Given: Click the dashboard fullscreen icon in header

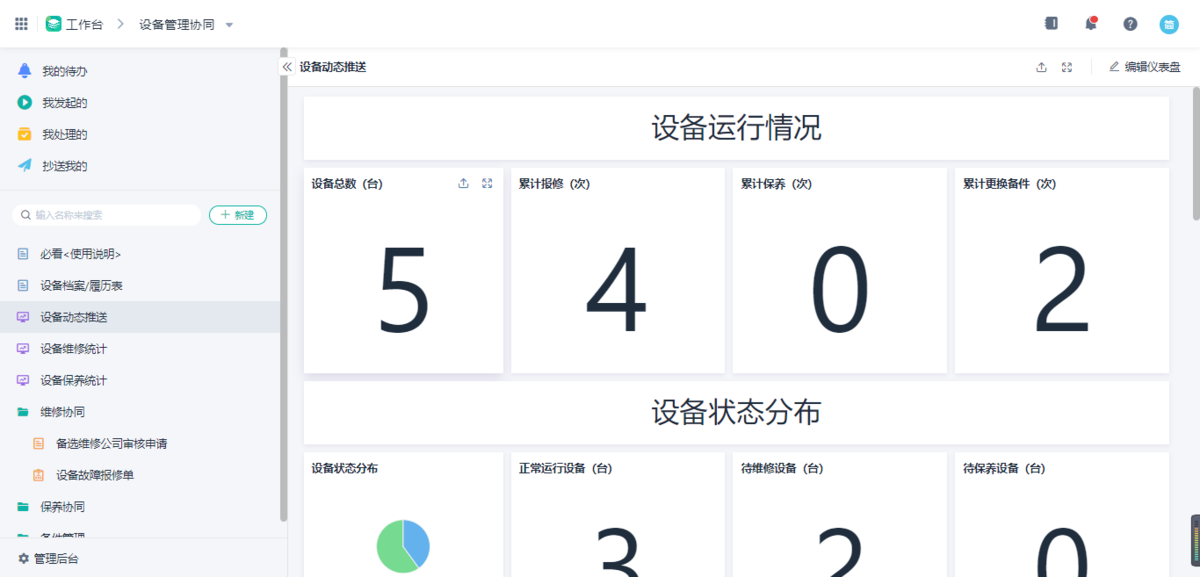Looking at the screenshot, I should [x=1067, y=67].
